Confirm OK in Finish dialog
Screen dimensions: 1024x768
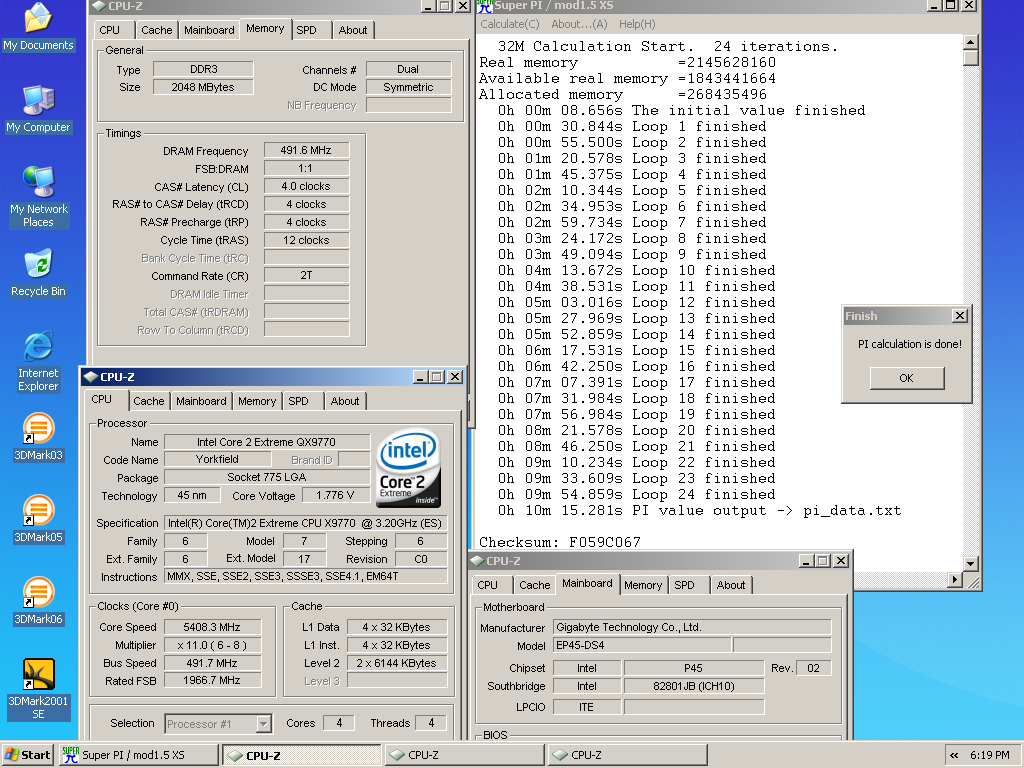click(906, 378)
